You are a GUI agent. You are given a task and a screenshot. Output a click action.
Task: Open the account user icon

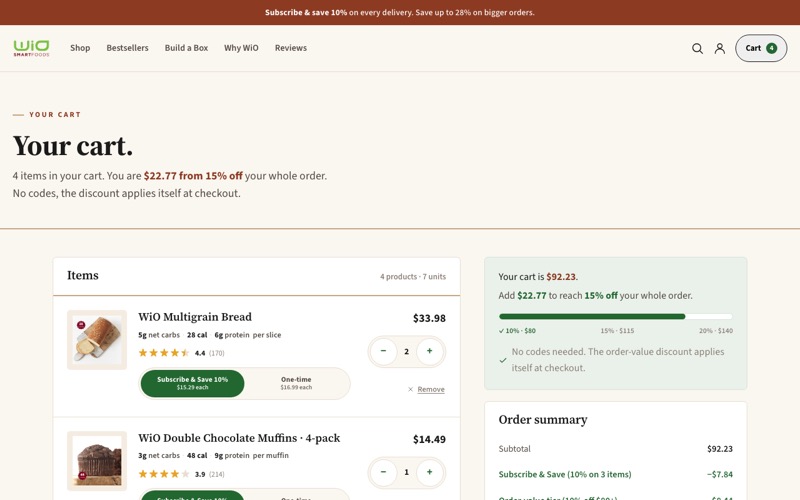[719, 48]
